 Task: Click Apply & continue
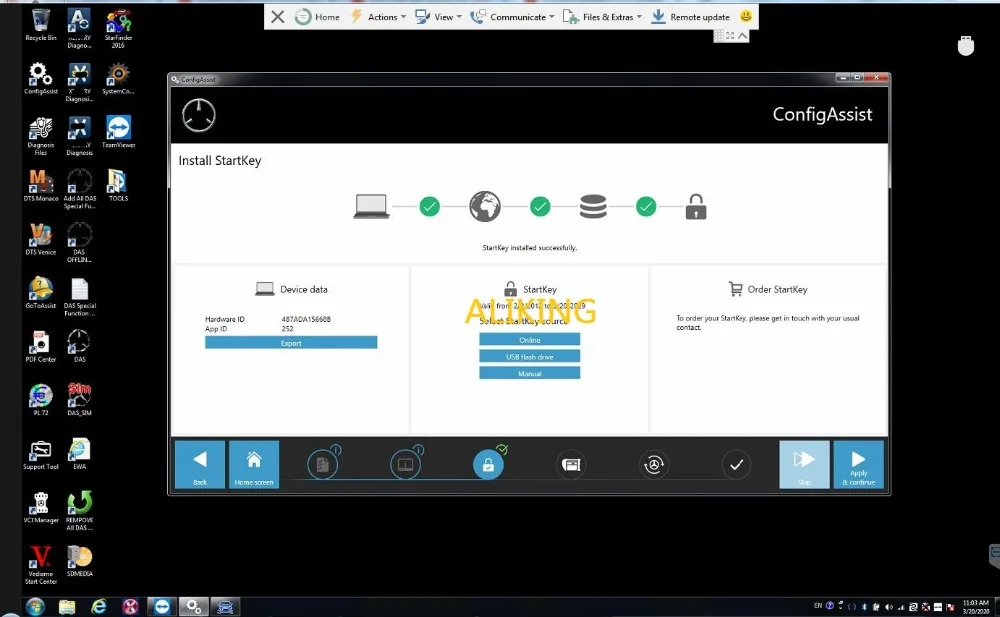tap(858, 465)
